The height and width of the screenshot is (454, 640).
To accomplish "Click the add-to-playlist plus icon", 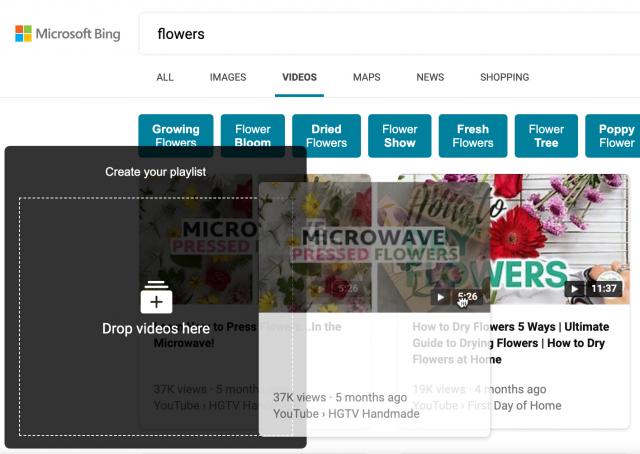I will (156, 297).
